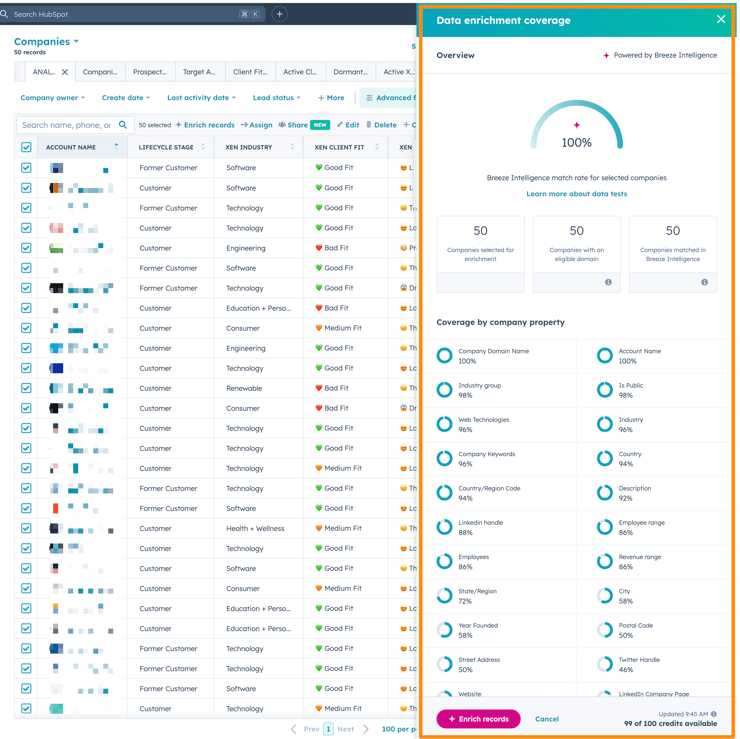Open the Last activity date filter dropdown
Viewport: 740px width, 739px height.
(201, 98)
